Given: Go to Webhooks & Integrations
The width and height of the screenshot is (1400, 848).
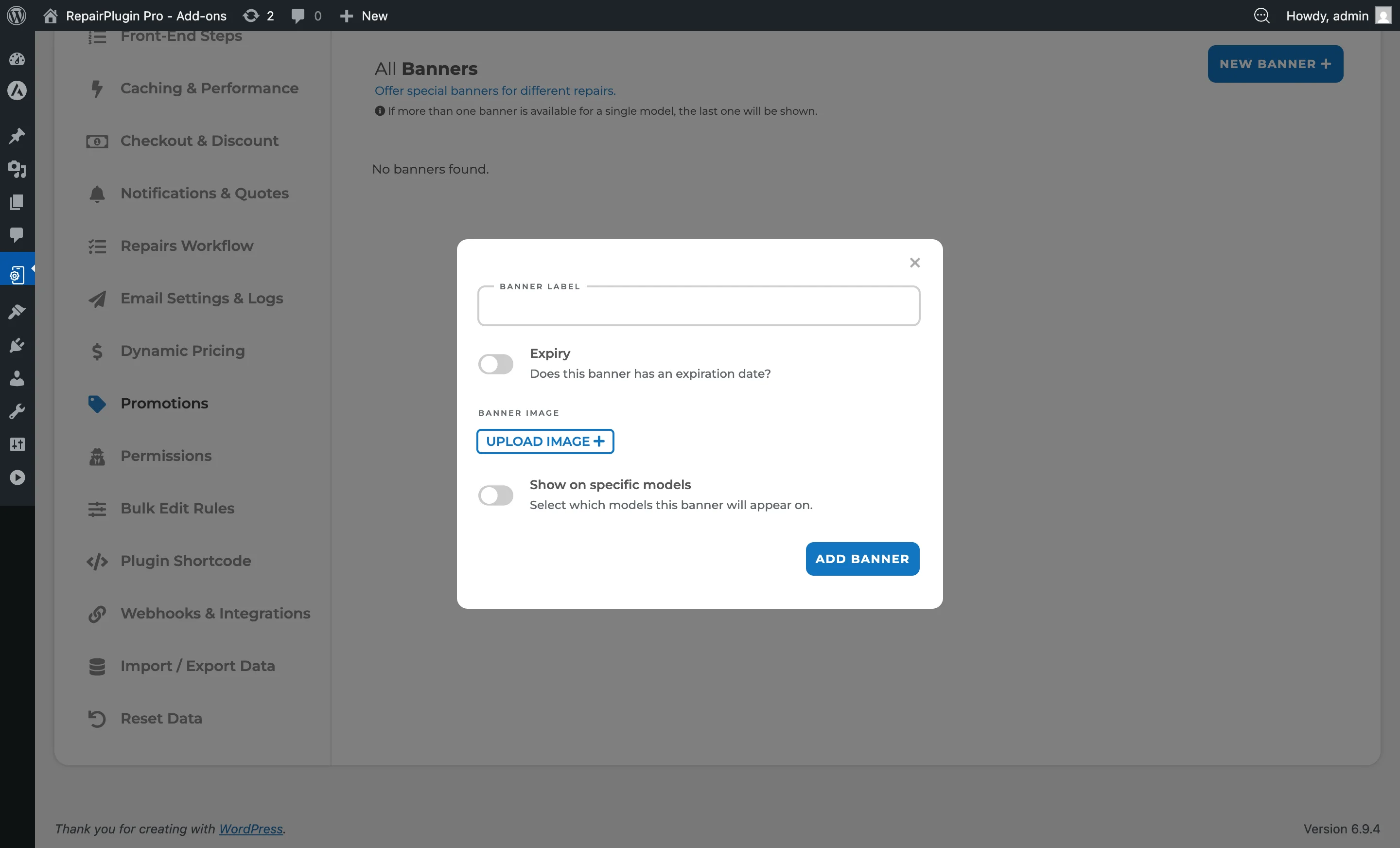Looking at the screenshot, I should coord(215,613).
